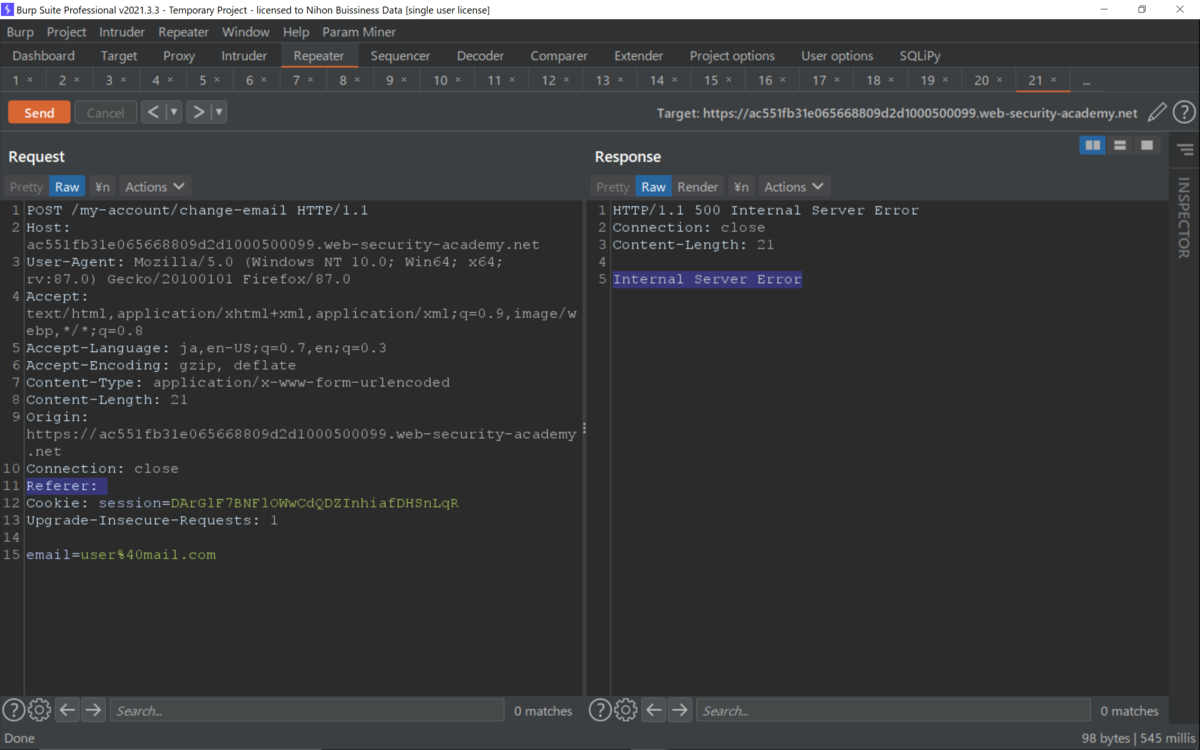Select side-by-side layout view icon
This screenshot has width=1200, height=750.
[x=1092, y=146]
